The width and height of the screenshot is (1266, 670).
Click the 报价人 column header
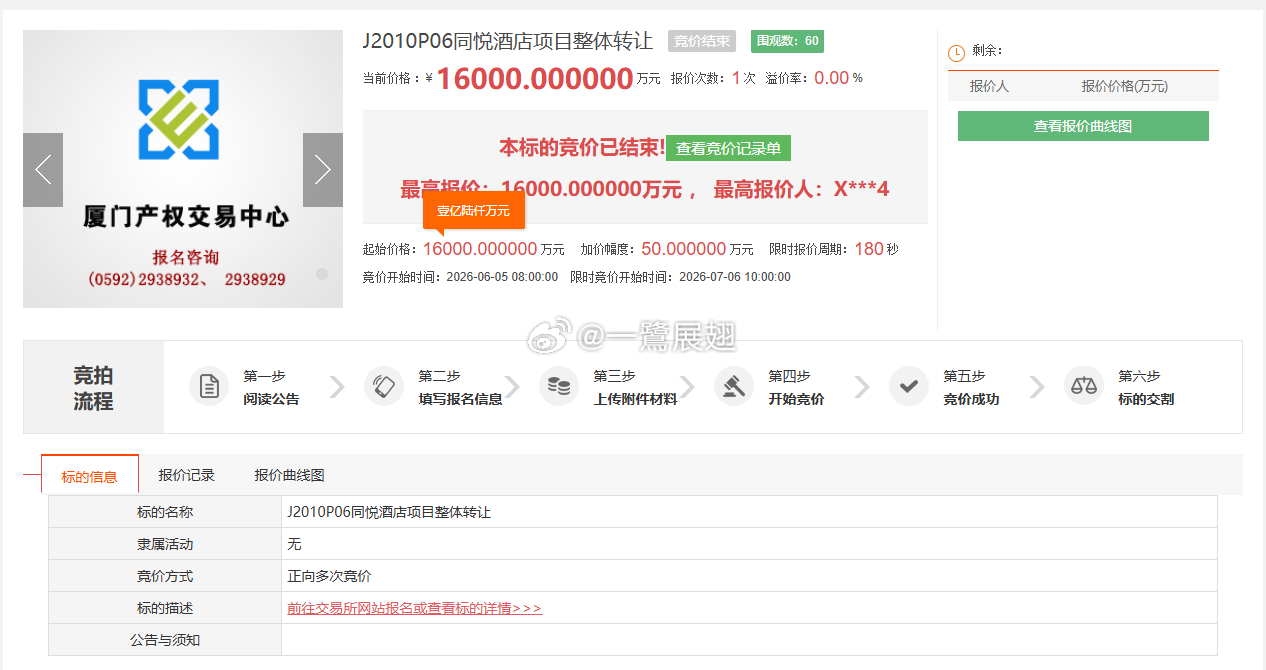coord(989,86)
